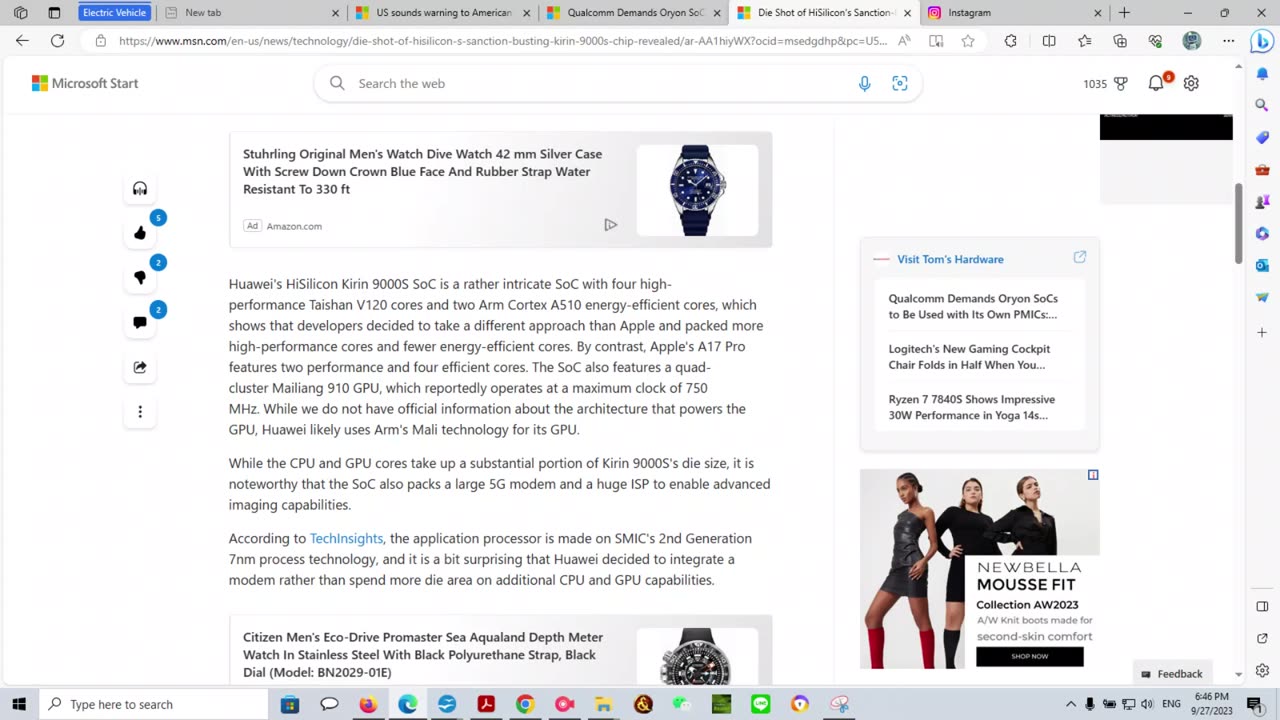
Task: Open the favorites list icon
Action: click(1085, 41)
